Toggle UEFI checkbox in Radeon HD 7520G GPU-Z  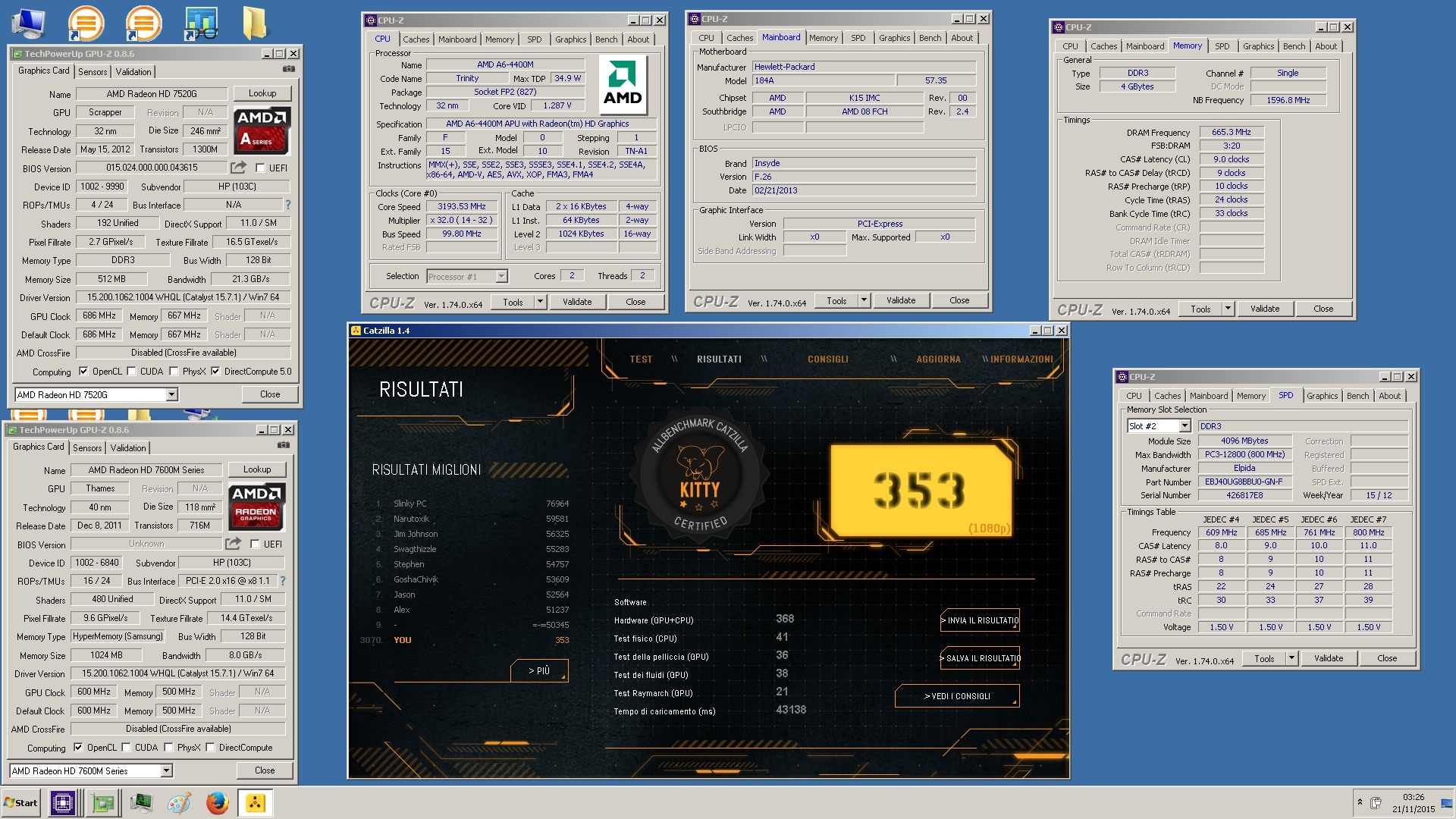[x=260, y=168]
